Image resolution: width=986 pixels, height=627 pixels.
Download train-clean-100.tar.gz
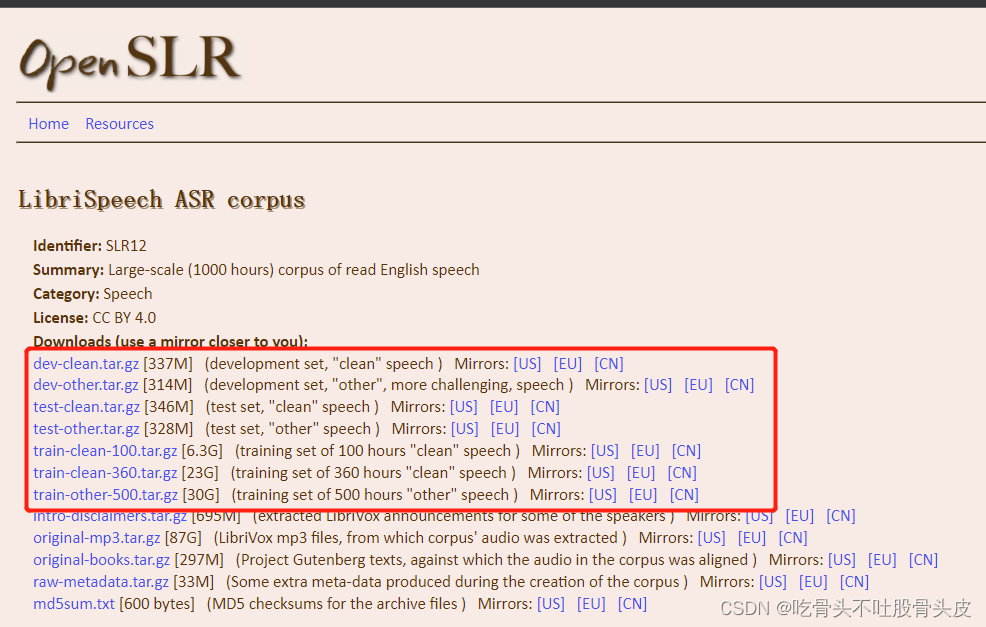pos(105,451)
